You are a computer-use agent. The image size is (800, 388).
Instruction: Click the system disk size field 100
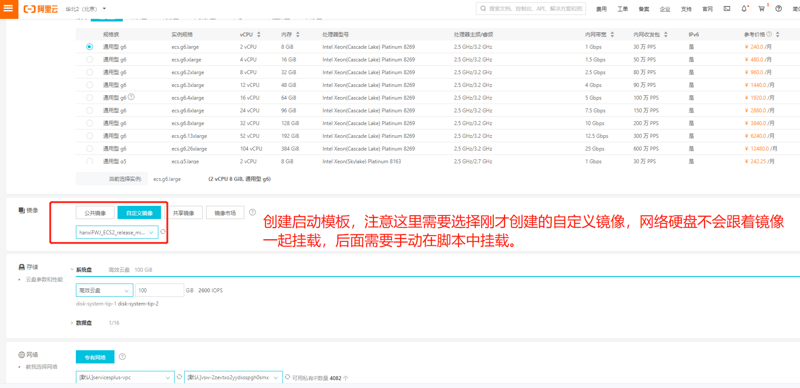point(160,290)
